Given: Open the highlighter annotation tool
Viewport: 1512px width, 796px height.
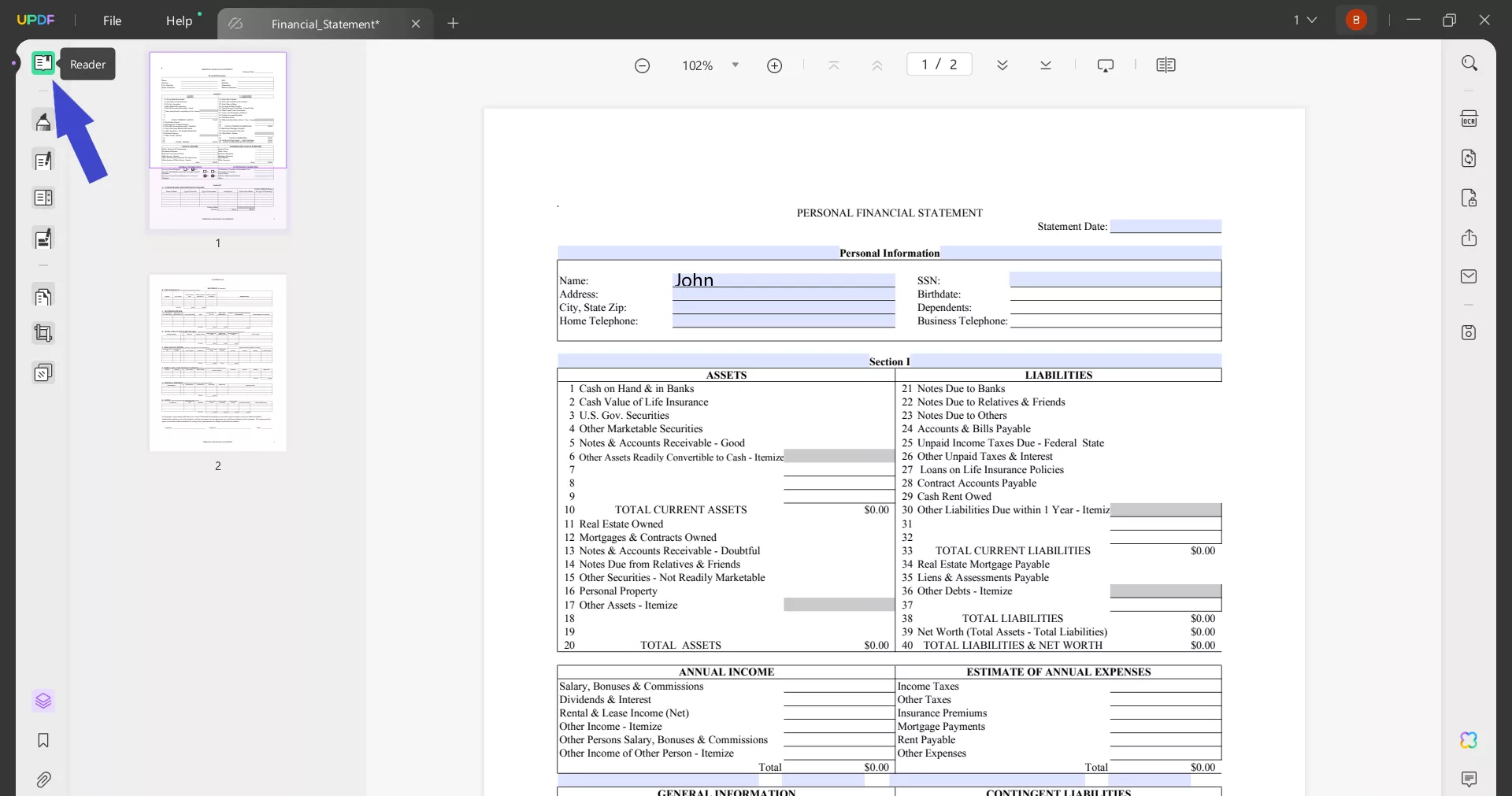Looking at the screenshot, I should pos(43,120).
